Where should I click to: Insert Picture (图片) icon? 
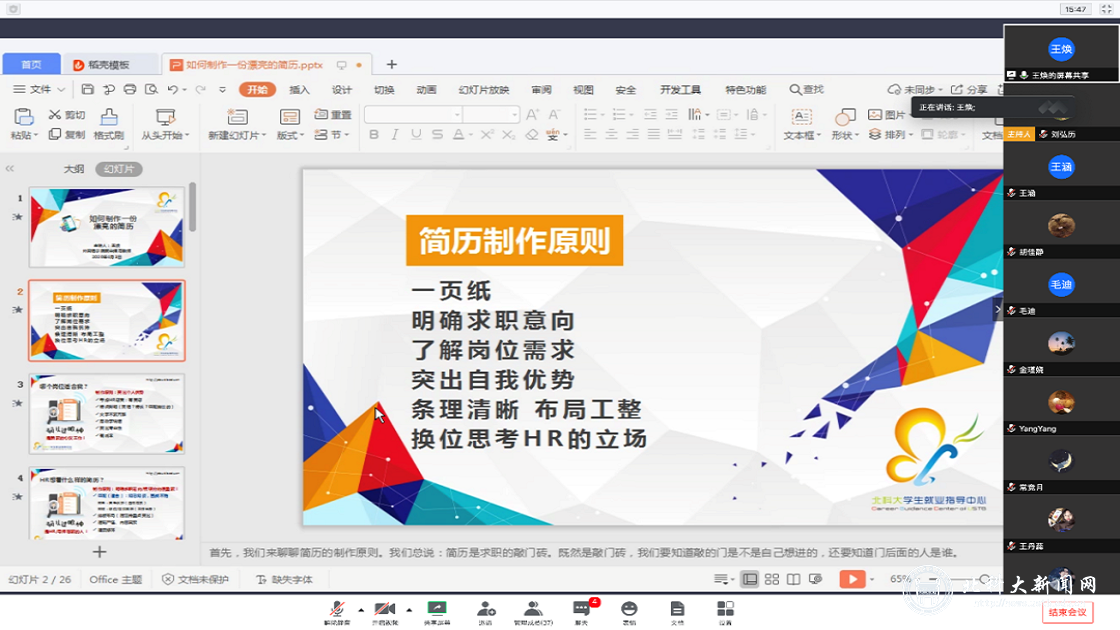(x=874, y=114)
